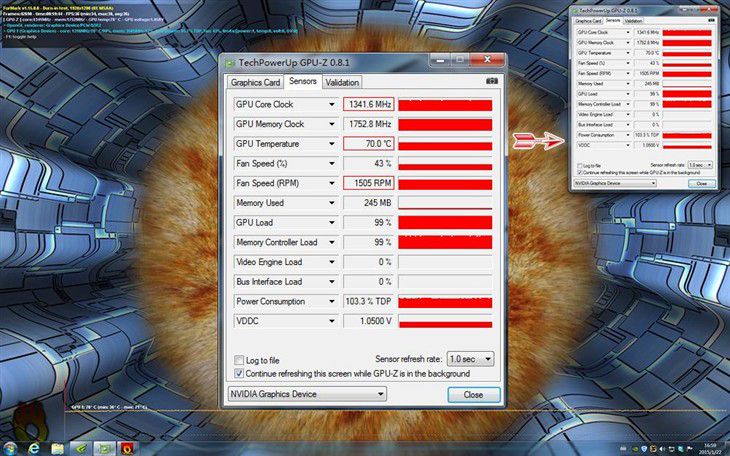Open the Windows Start menu orb

(10, 449)
